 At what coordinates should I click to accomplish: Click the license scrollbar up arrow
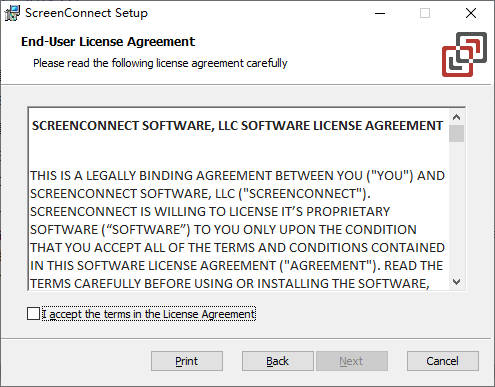pyautogui.click(x=456, y=117)
